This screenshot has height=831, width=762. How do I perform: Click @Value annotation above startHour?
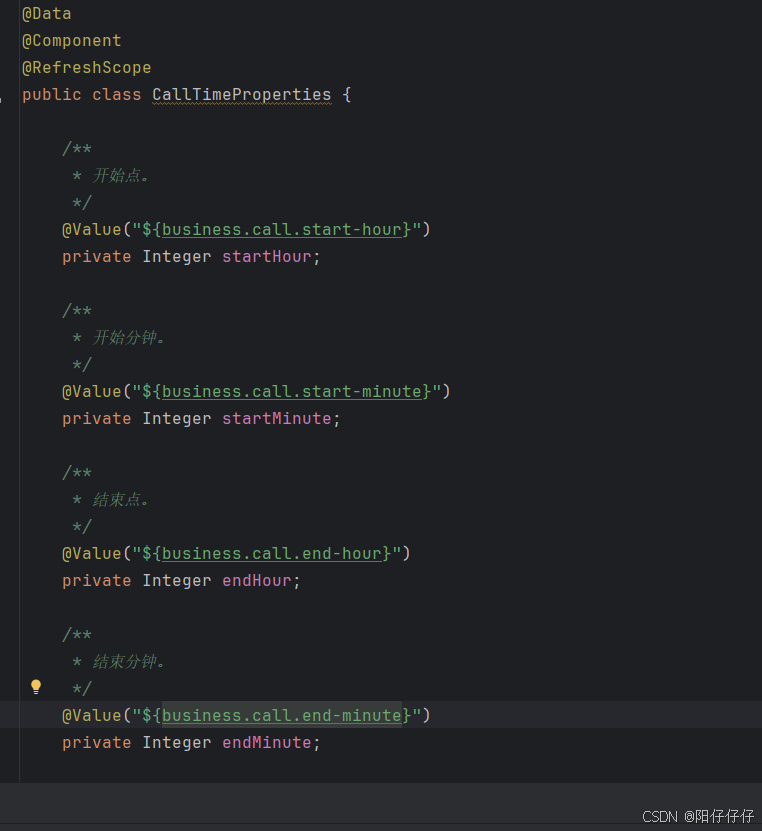pyautogui.click(x=92, y=230)
